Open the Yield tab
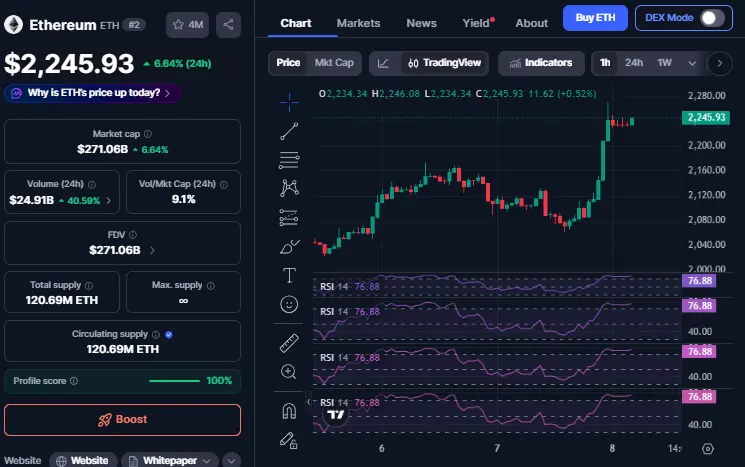This screenshot has height=467, width=745. pos(478,23)
